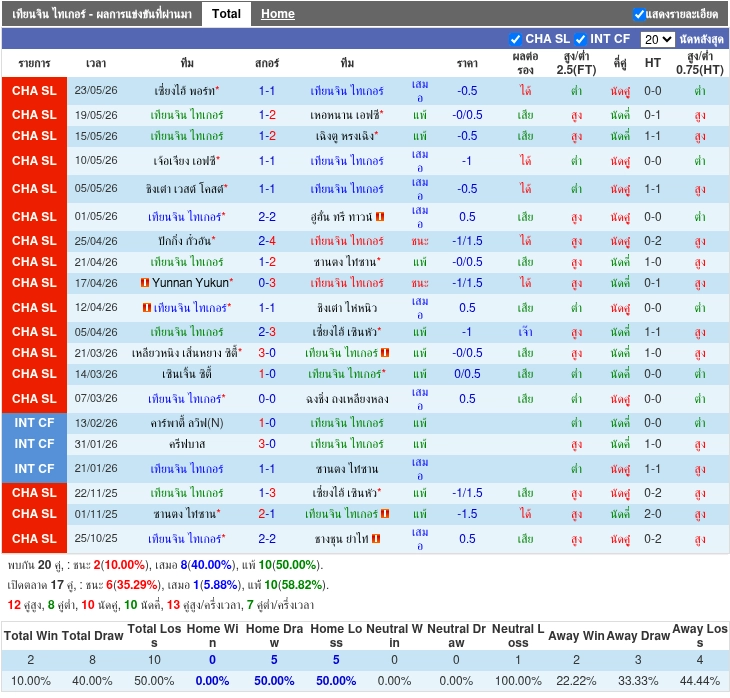Select date cell 07/03/26

tap(96, 399)
